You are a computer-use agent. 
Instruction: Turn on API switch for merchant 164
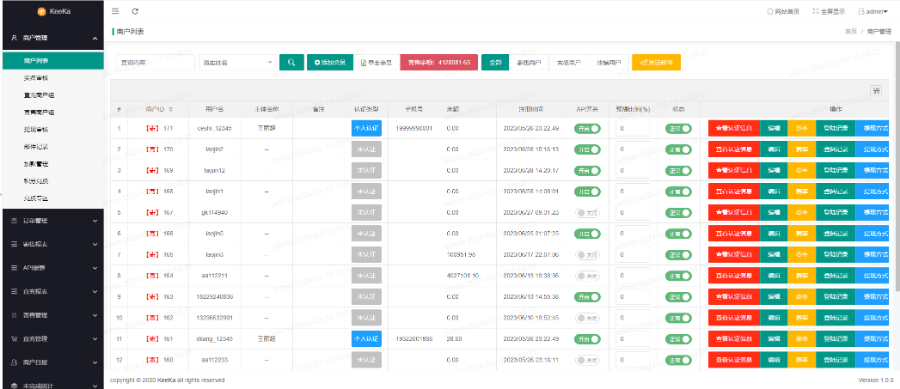coord(587,275)
